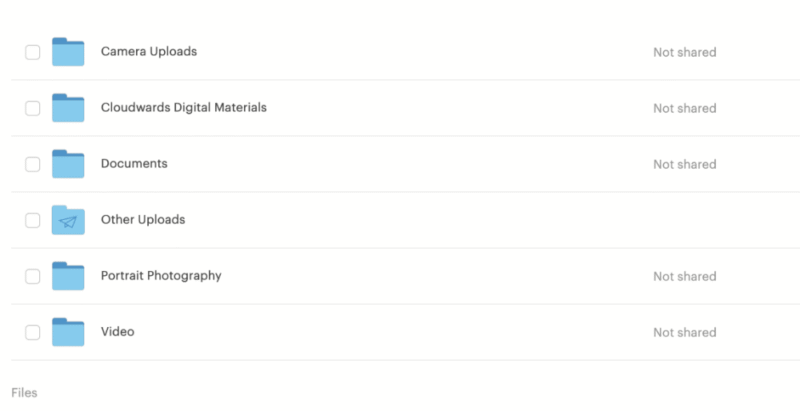This screenshot has height=411, width=800.
Task: Select the Documents row checkbox
Action: pyautogui.click(x=33, y=164)
